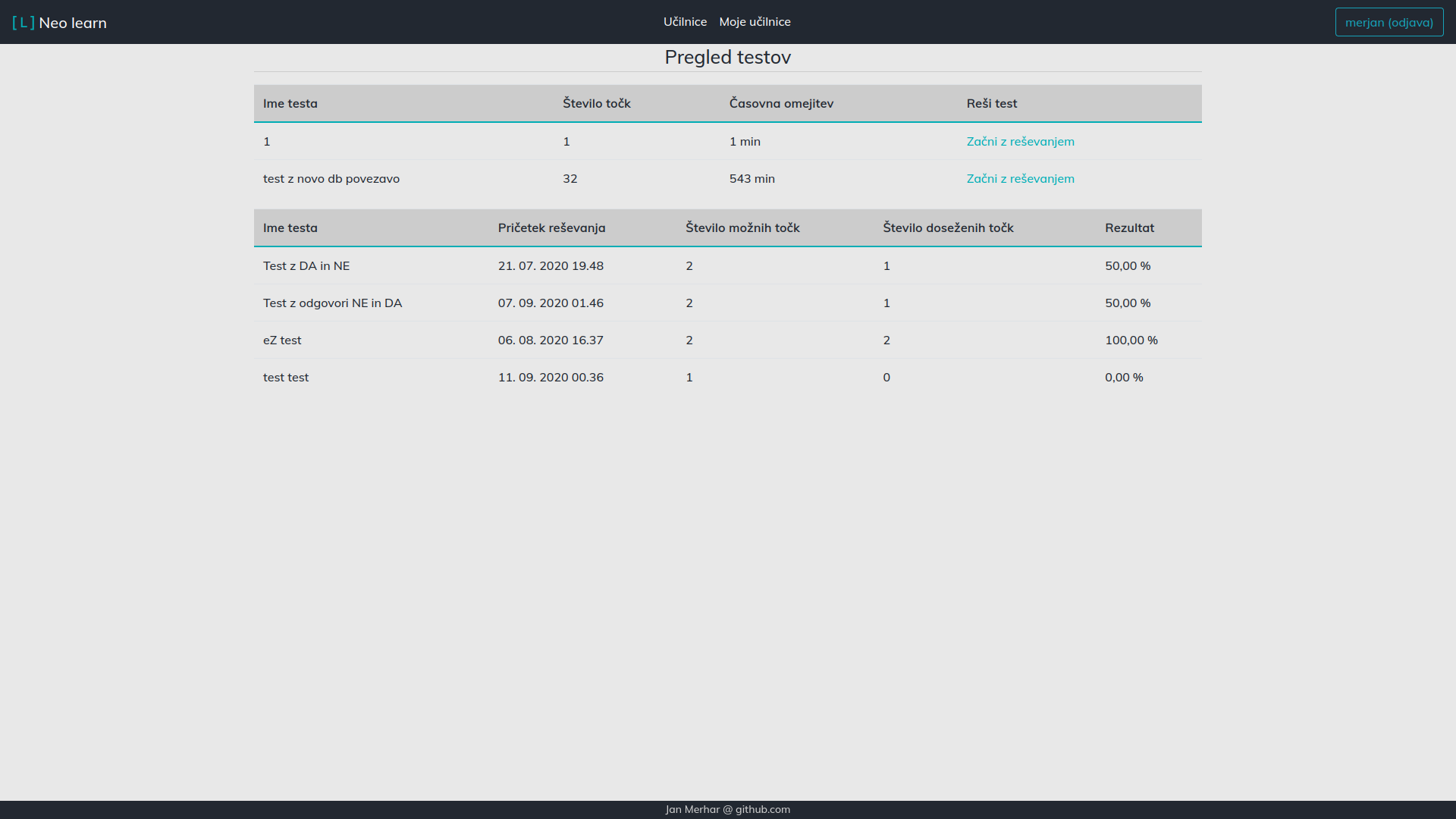Image resolution: width=1456 pixels, height=819 pixels.
Task: Click the Število možnih točk header
Action: (742, 228)
